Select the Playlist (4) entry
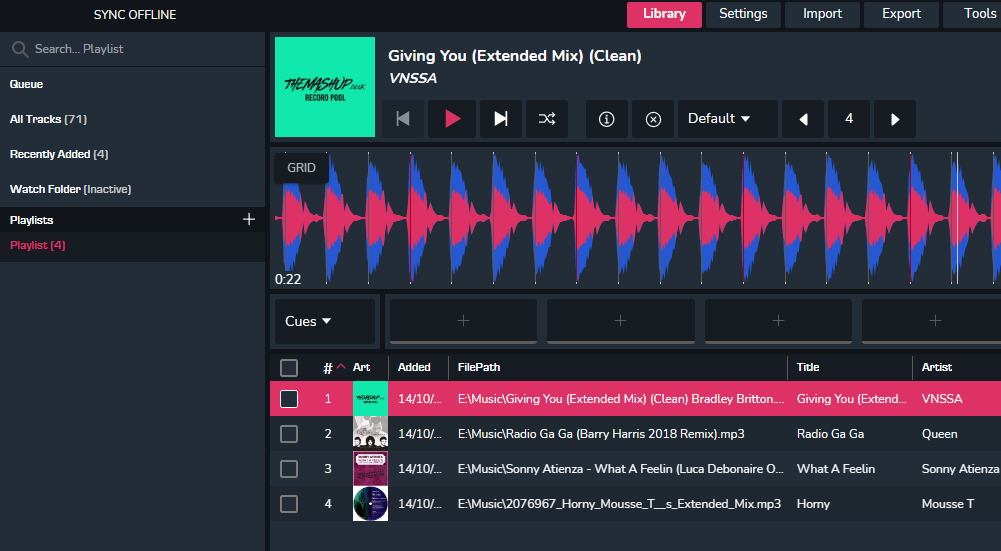 click(38, 245)
